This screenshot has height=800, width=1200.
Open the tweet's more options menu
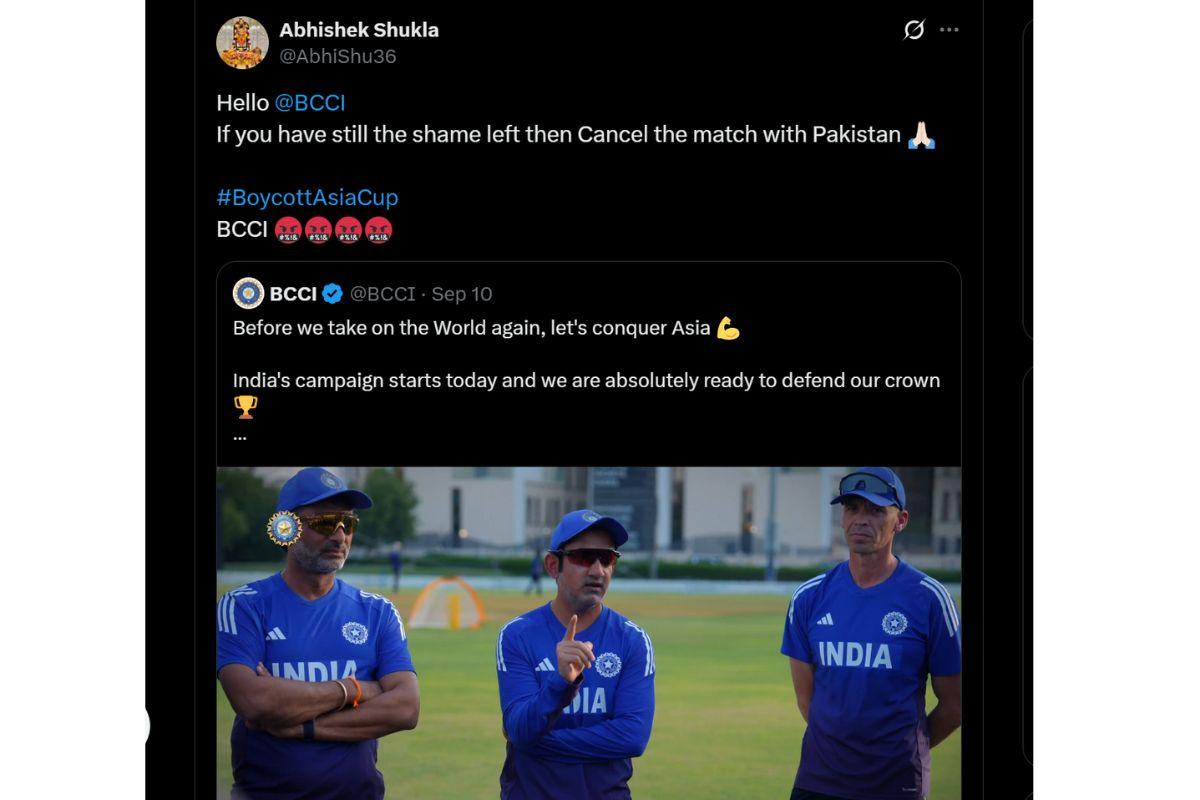click(948, 30)
